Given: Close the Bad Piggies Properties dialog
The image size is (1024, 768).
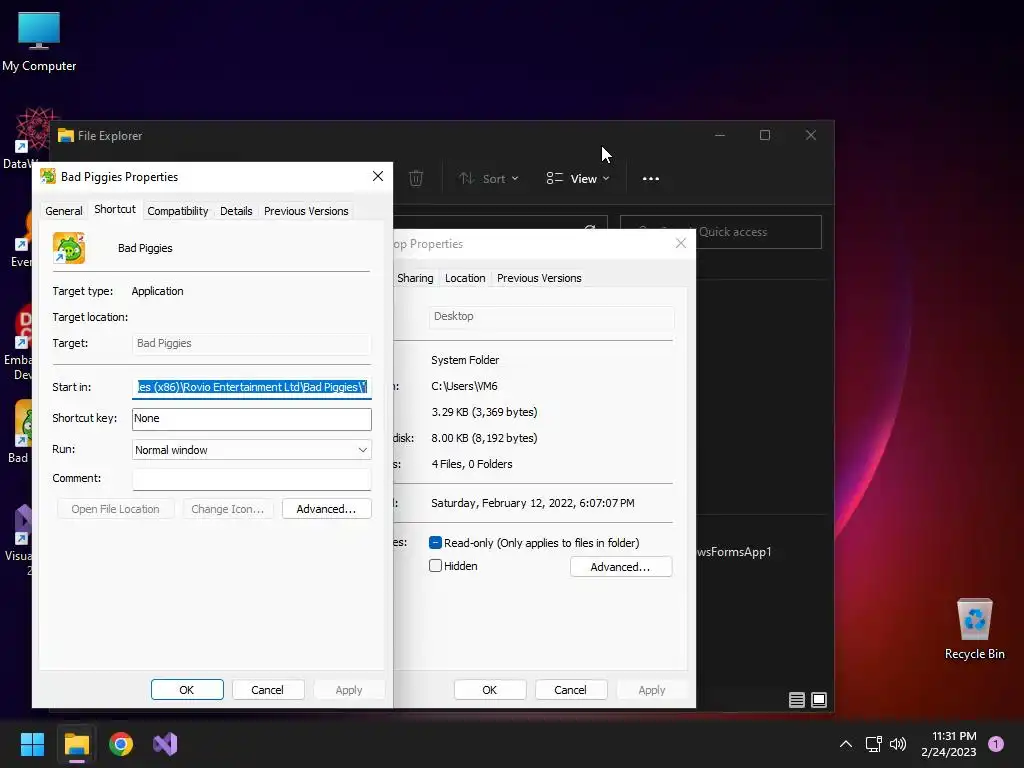Looking at the screenshot, I should click(x=377, y=176).
